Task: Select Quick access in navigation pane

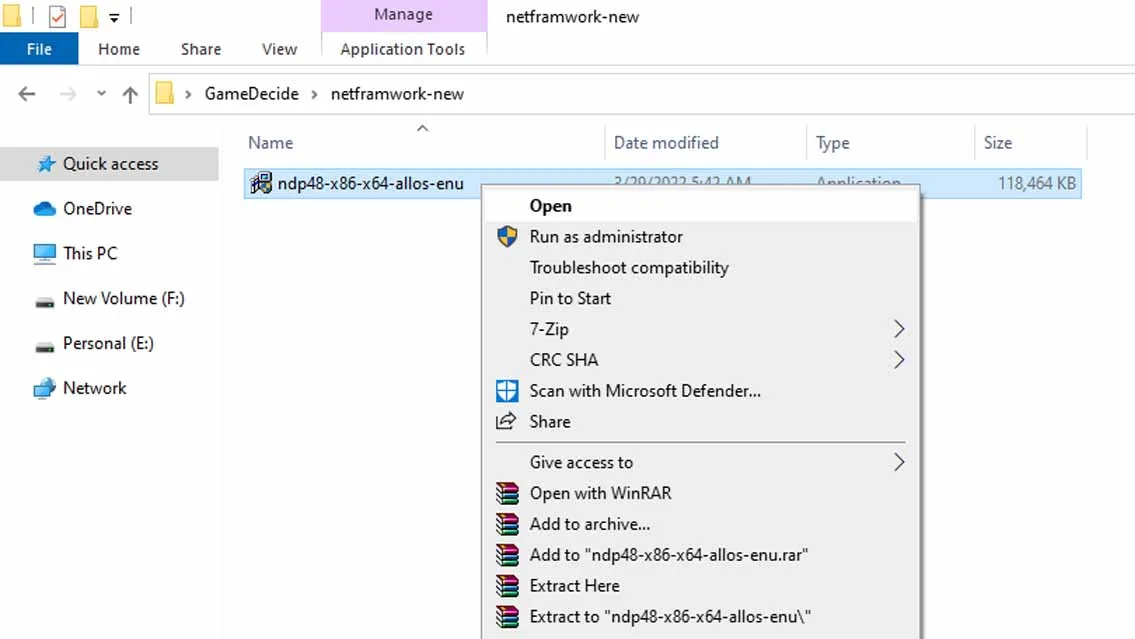Action: click(109, 164)
